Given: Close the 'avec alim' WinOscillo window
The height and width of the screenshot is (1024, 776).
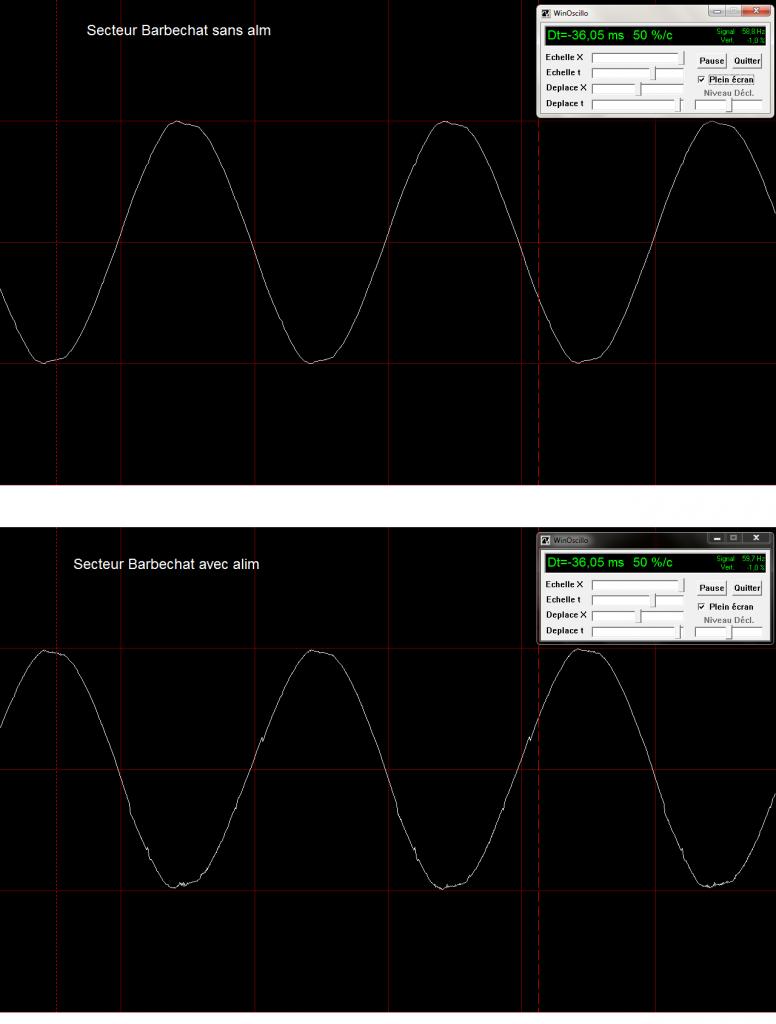Looking at the screenshot, I should click(756, 538).
